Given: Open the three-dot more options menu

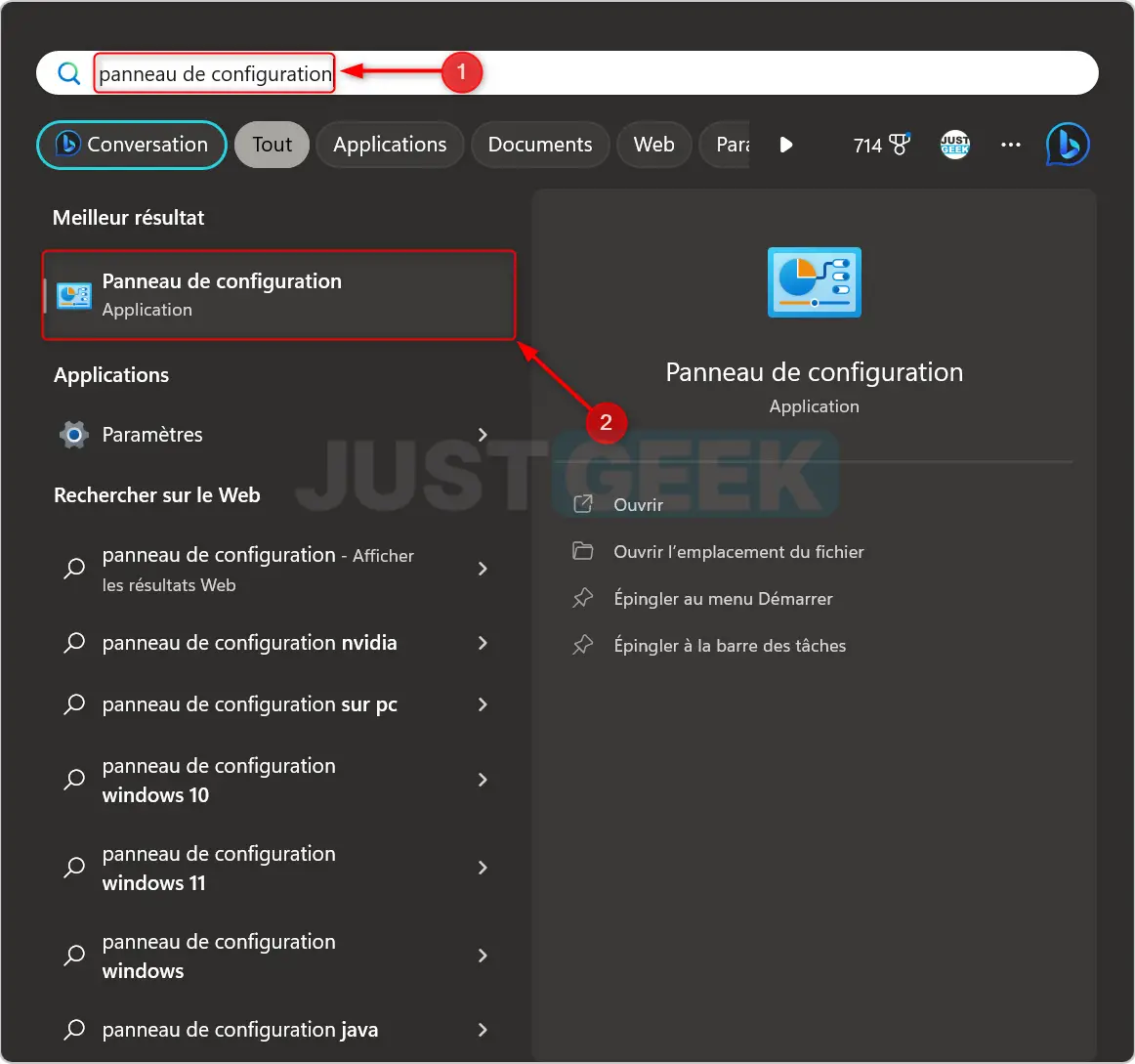Looking at the screenshot, I should click(x=1011, y=145).
